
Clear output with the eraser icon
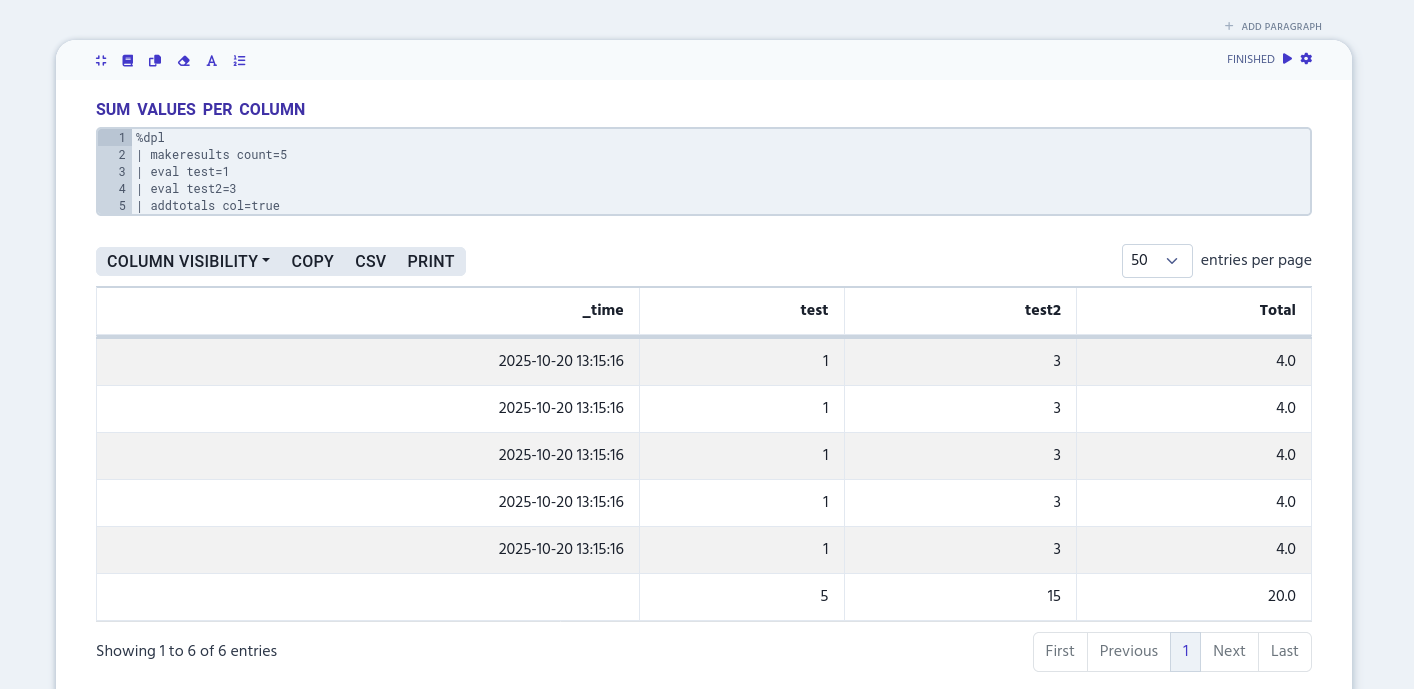pos(183,61)
